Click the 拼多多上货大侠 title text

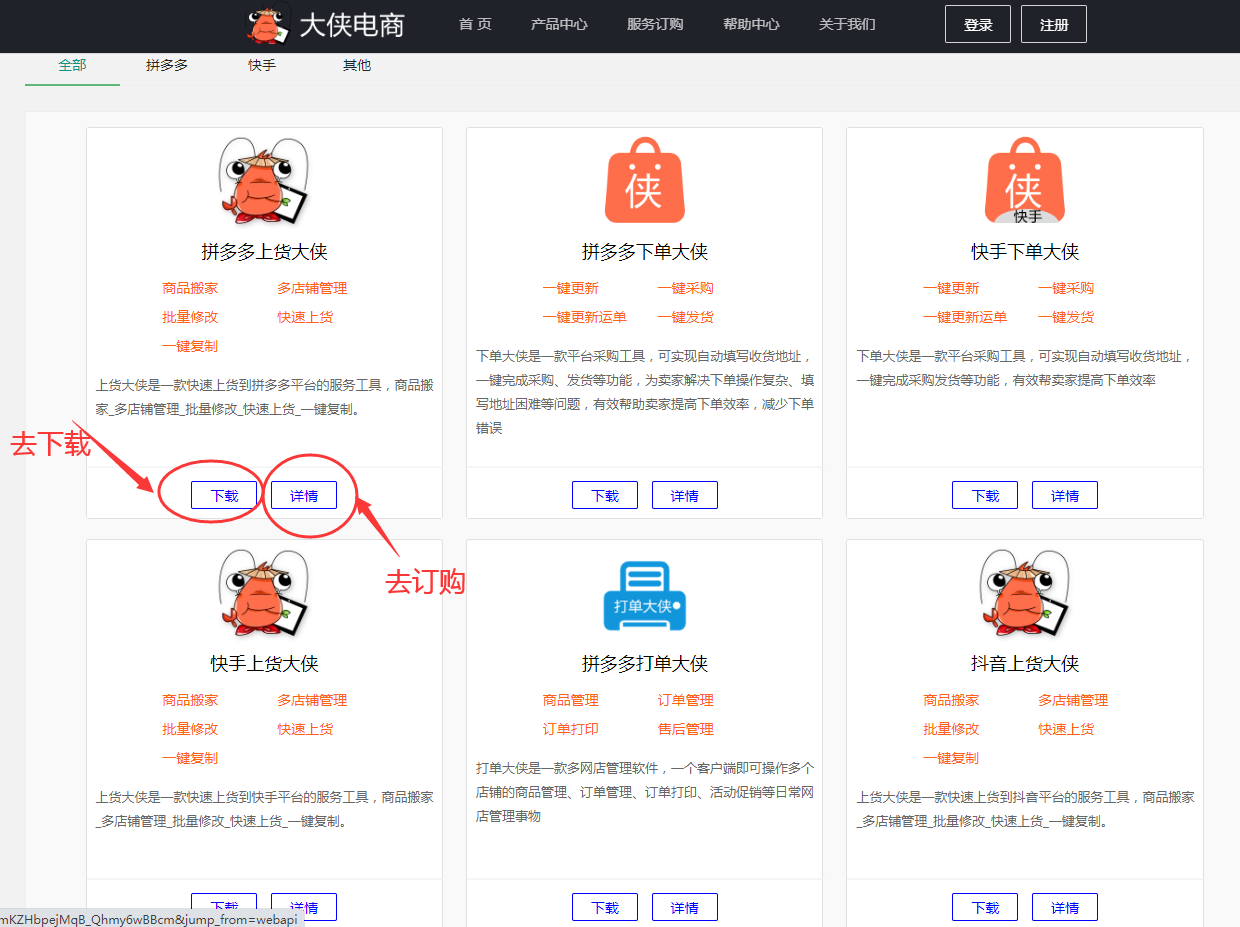click(x=264, y=252)
